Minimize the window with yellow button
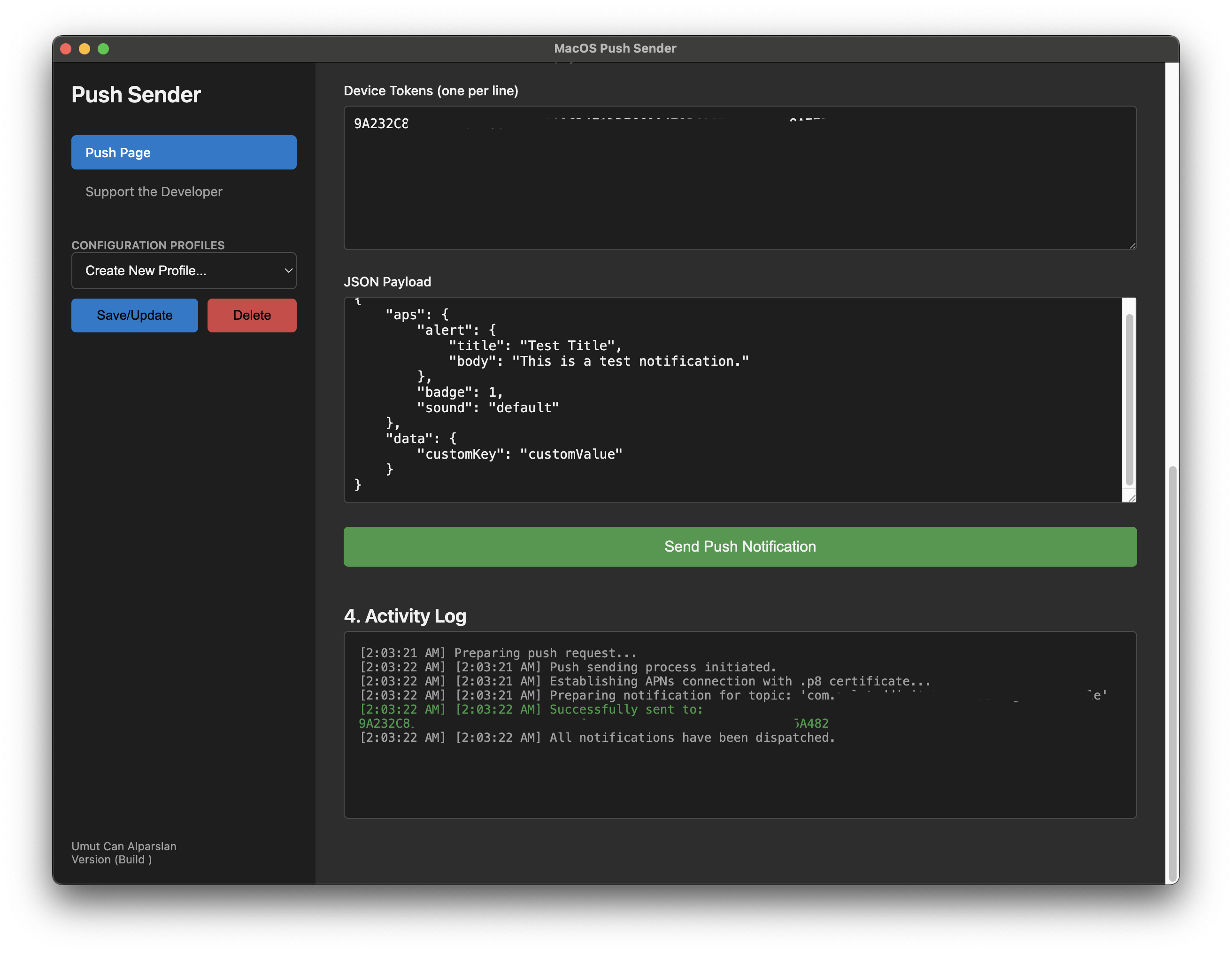 [85, 48]
